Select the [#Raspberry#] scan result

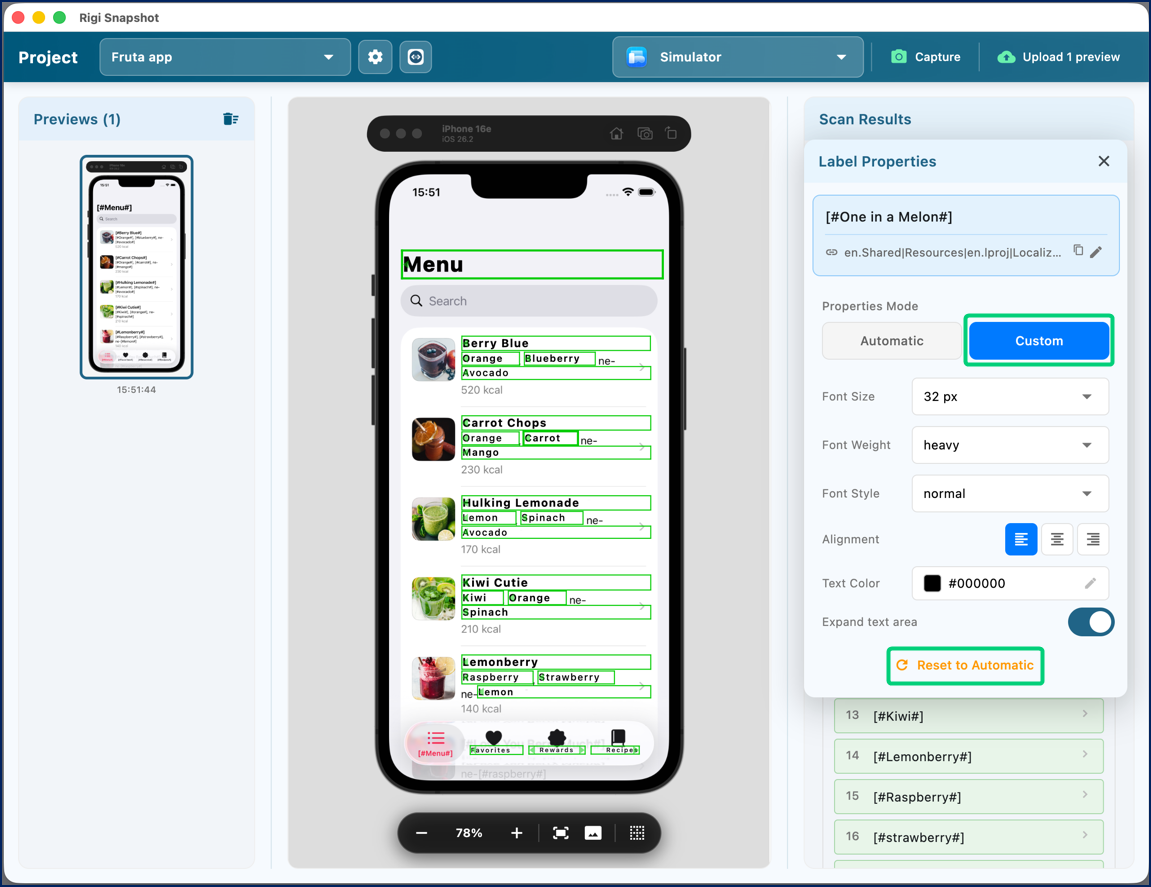pos(968,797)
